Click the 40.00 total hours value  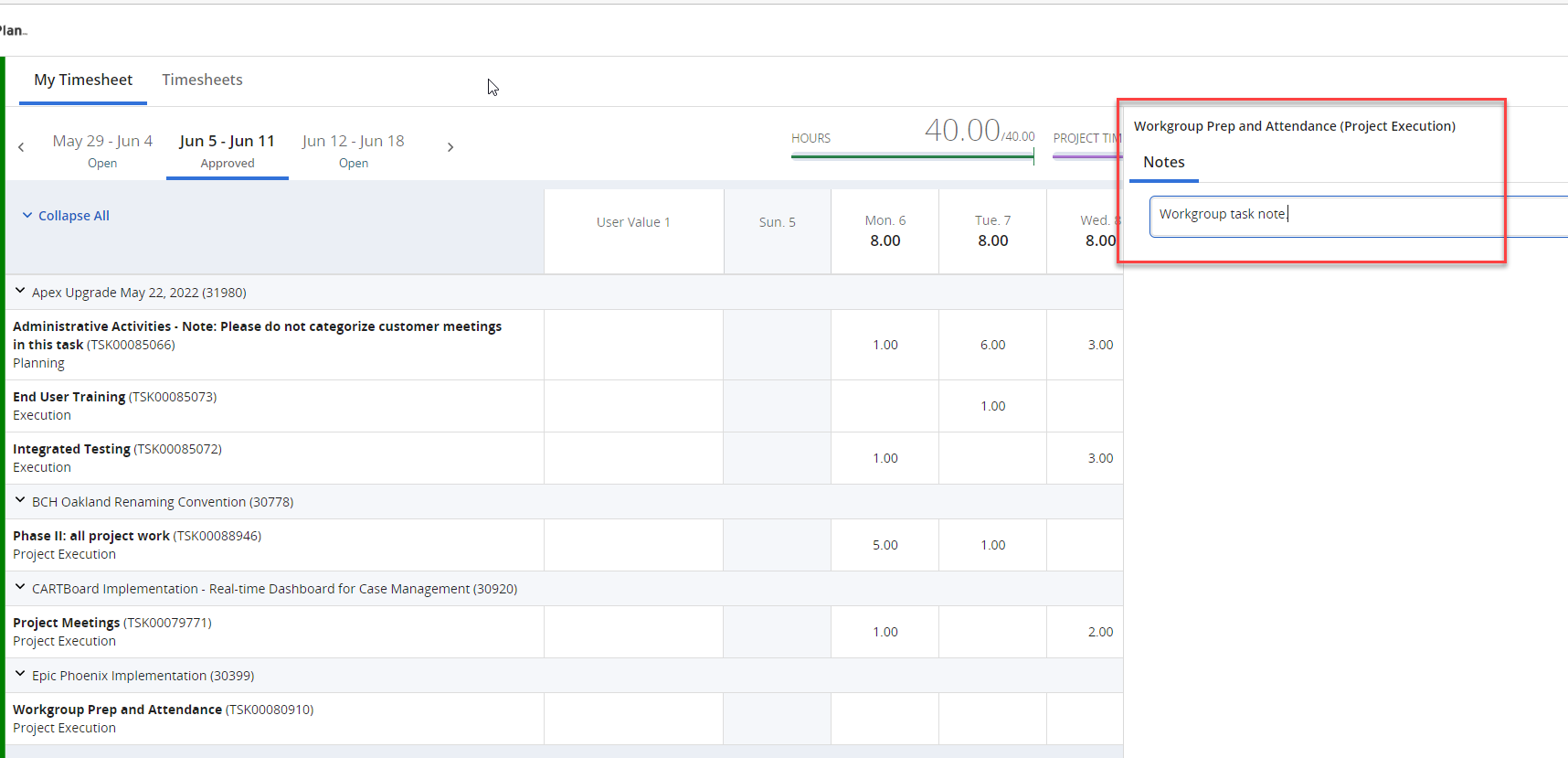click(x=962, y=130)
